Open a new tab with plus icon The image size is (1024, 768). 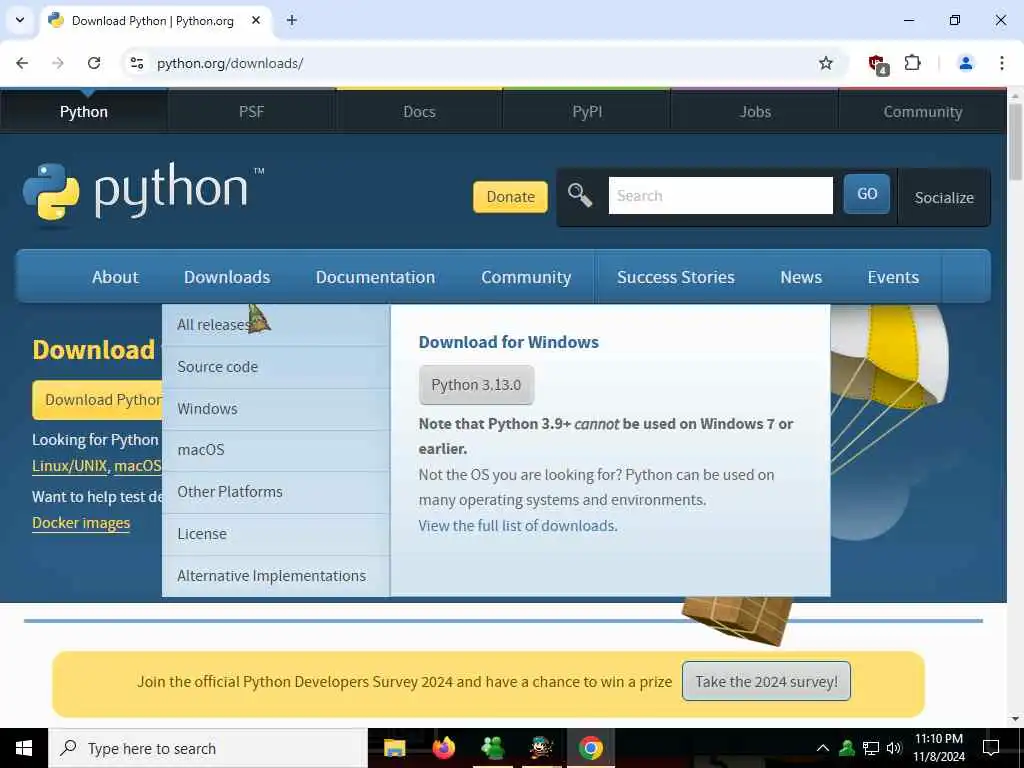click(292, 20)
